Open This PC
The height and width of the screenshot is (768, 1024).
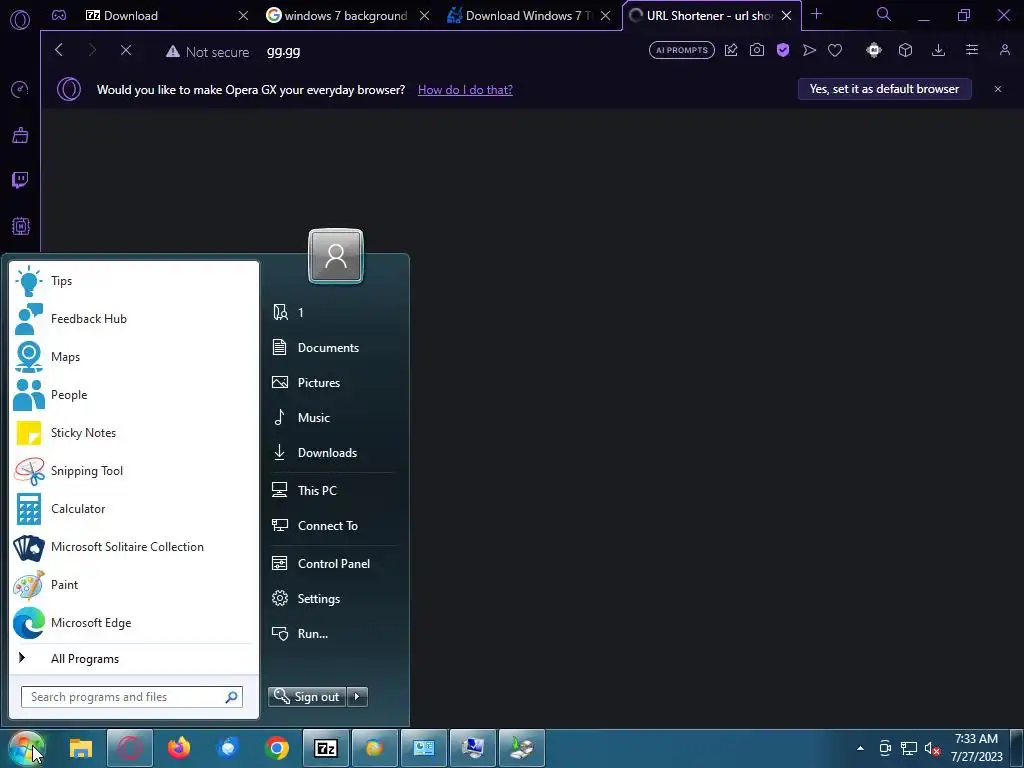[334, 490]
